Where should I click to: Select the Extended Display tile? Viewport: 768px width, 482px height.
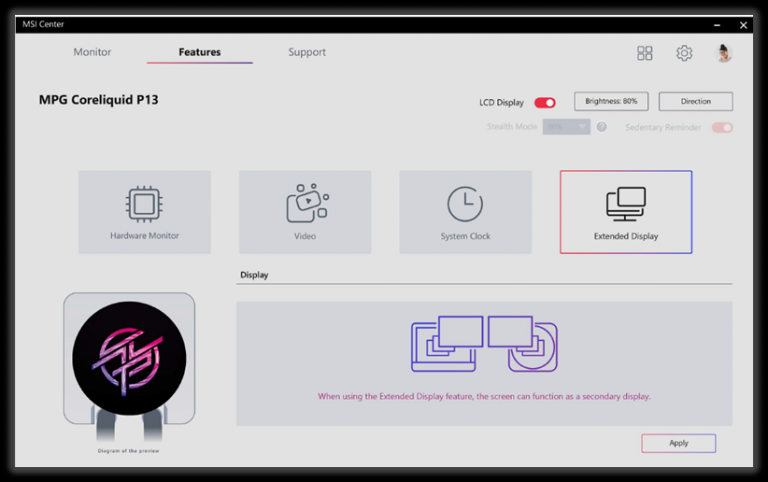(x=626, y=212)
